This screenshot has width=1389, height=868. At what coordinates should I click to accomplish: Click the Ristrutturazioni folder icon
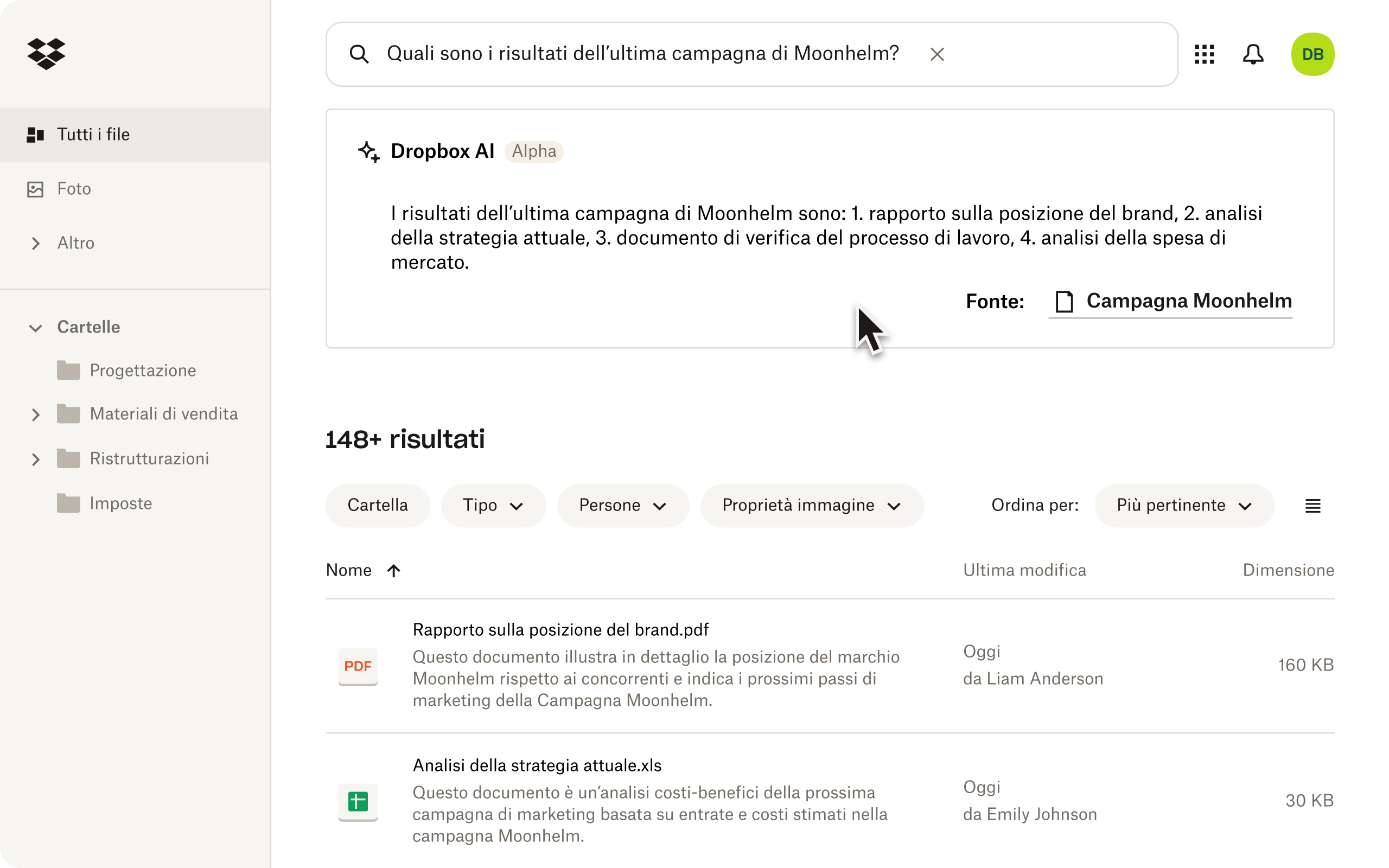(x=68, y=459)
